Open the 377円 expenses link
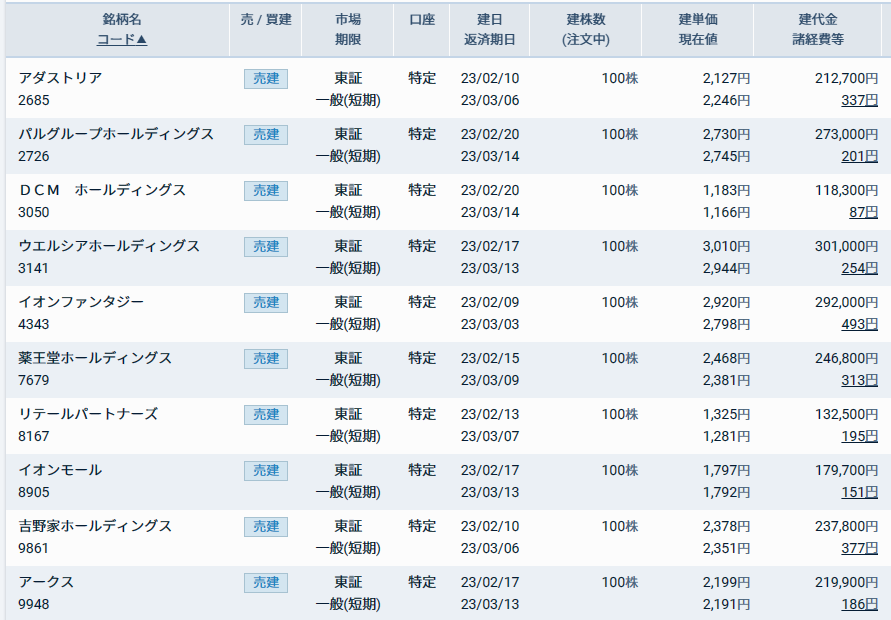The height and width of the screenshot is (620, 891). pyautogui.click(x=859, y=548)
